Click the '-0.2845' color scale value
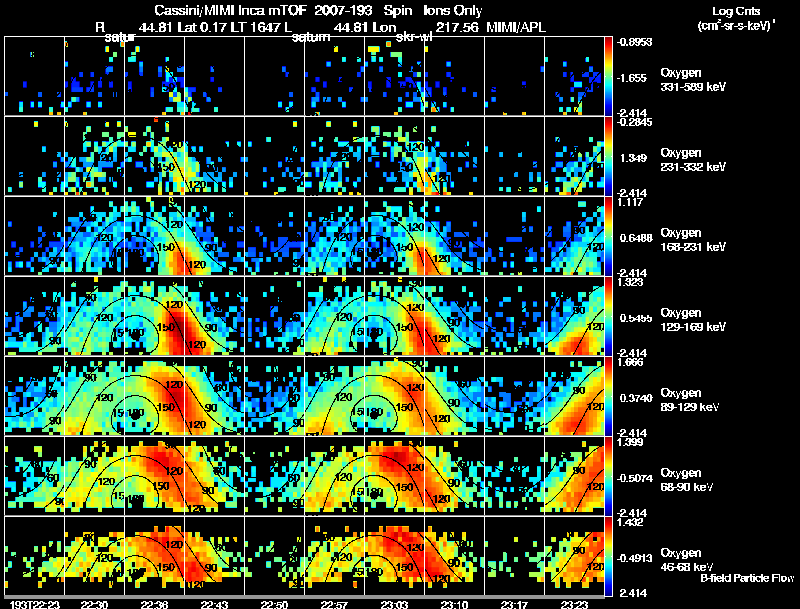 click(634, 122)
